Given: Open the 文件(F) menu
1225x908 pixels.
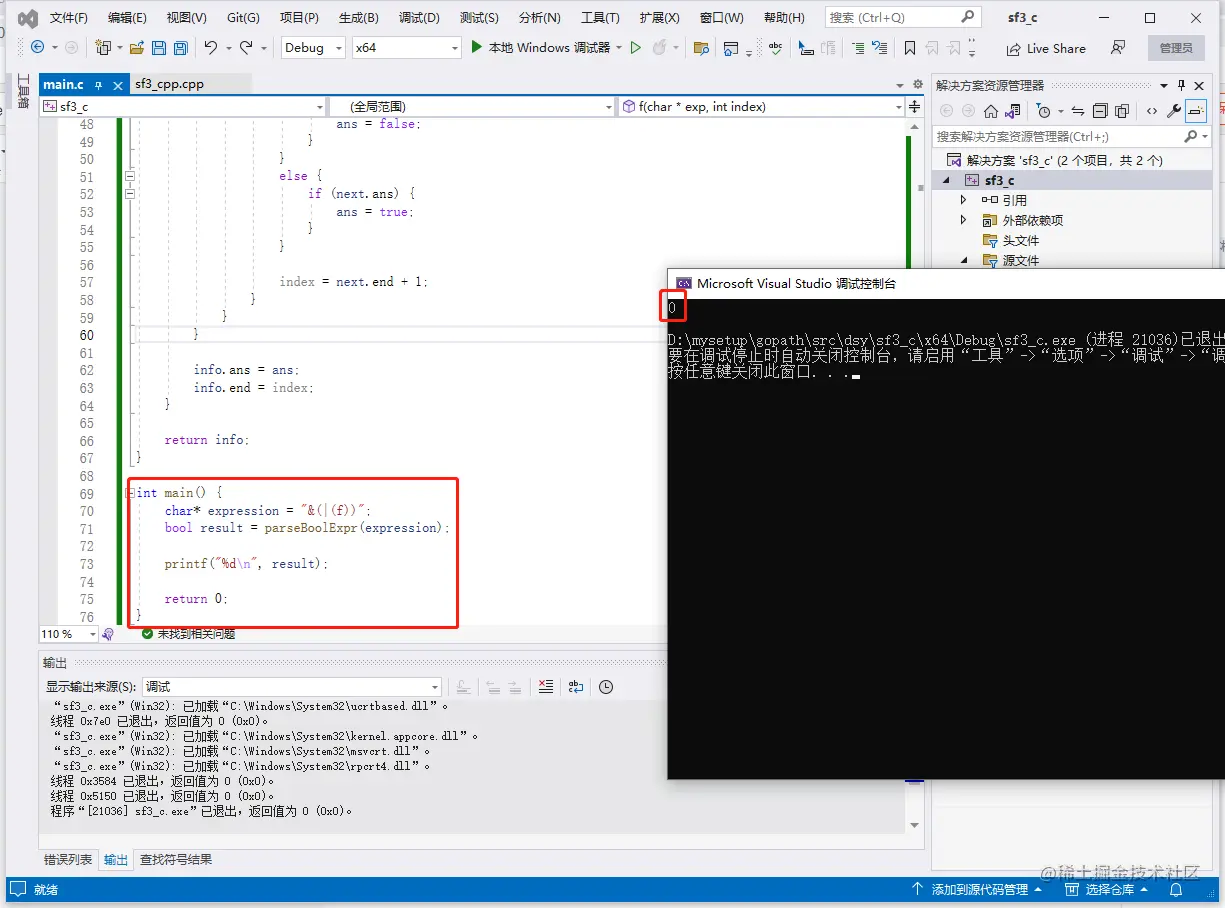Looking at the screenshot, I should click(68, 18).
